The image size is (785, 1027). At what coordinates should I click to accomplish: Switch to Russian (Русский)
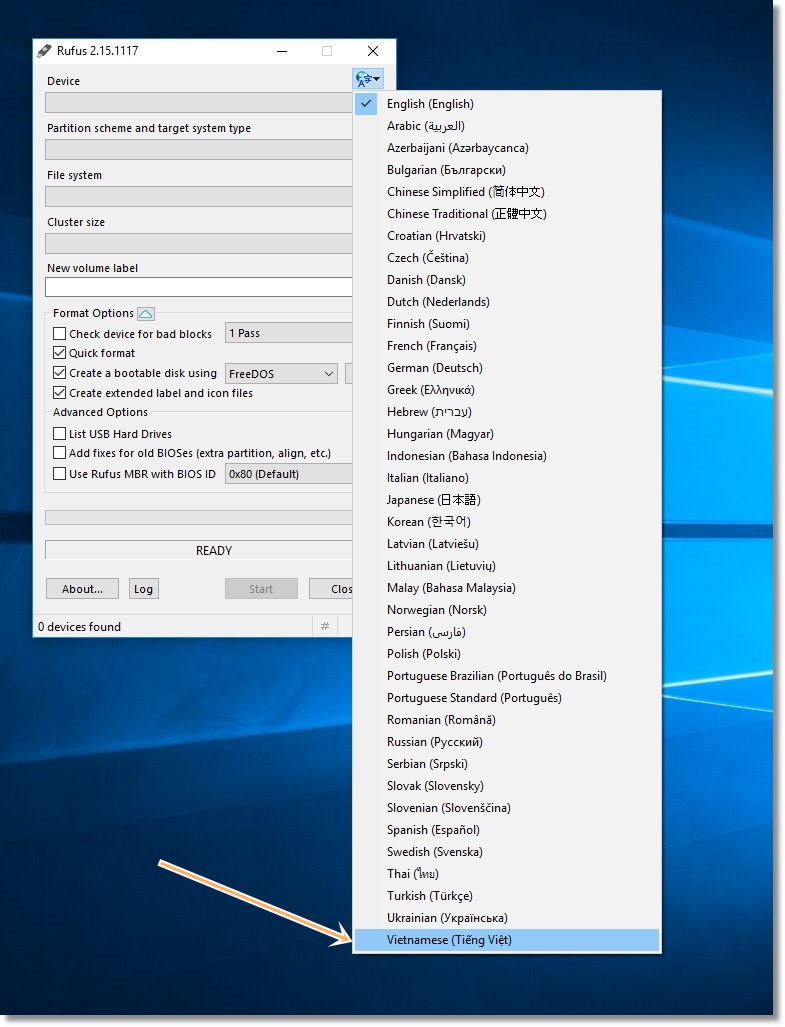pyautogui.click(x=507, y=742)
